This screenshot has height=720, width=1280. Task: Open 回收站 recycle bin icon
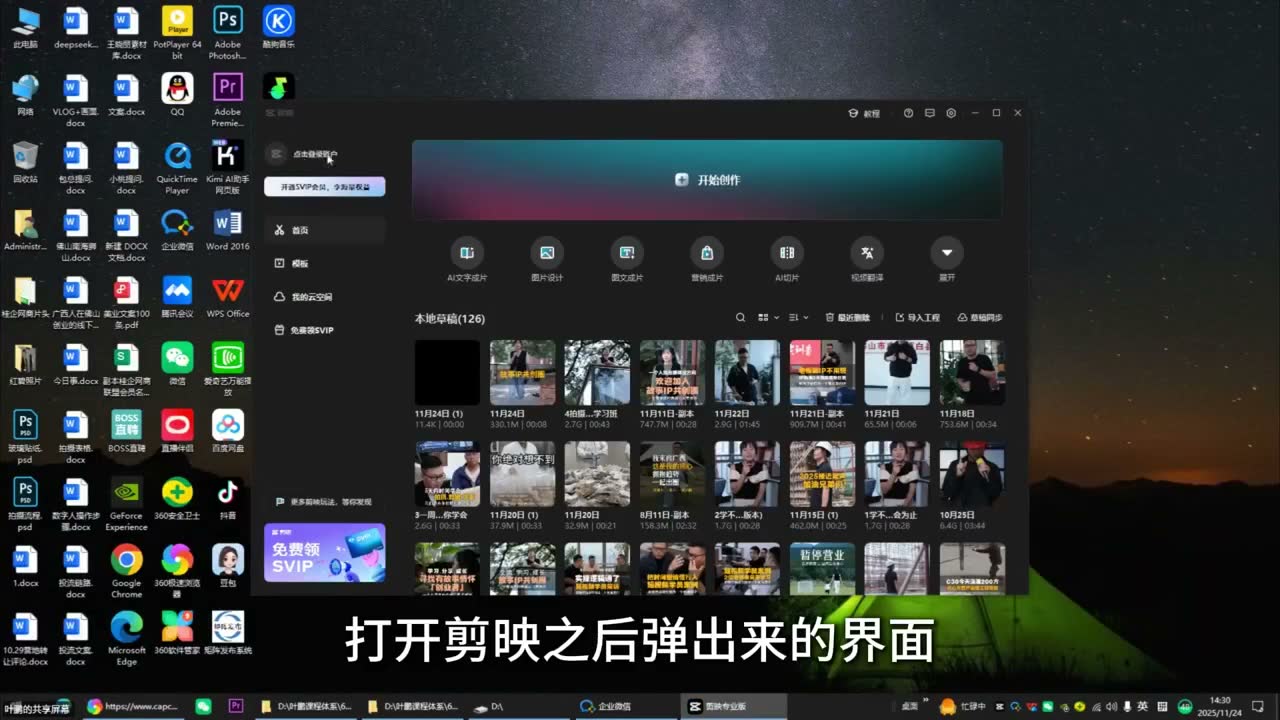pos(25,162)
